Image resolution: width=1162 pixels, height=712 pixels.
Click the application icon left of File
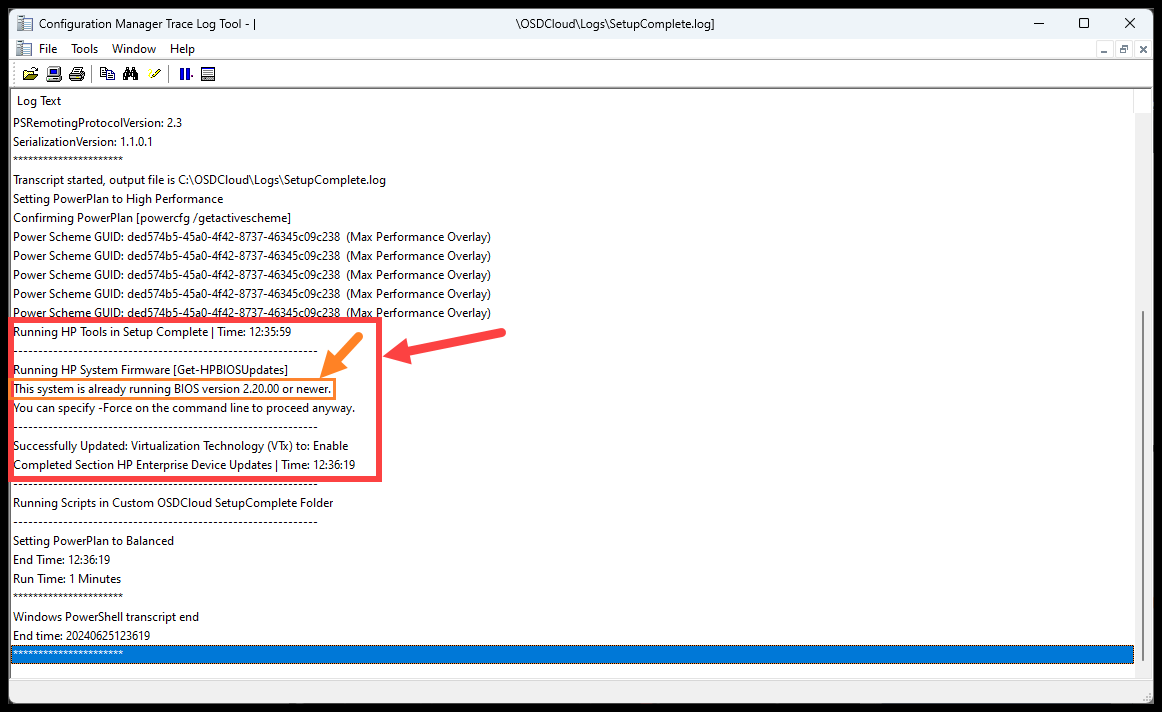coord(23,49)
